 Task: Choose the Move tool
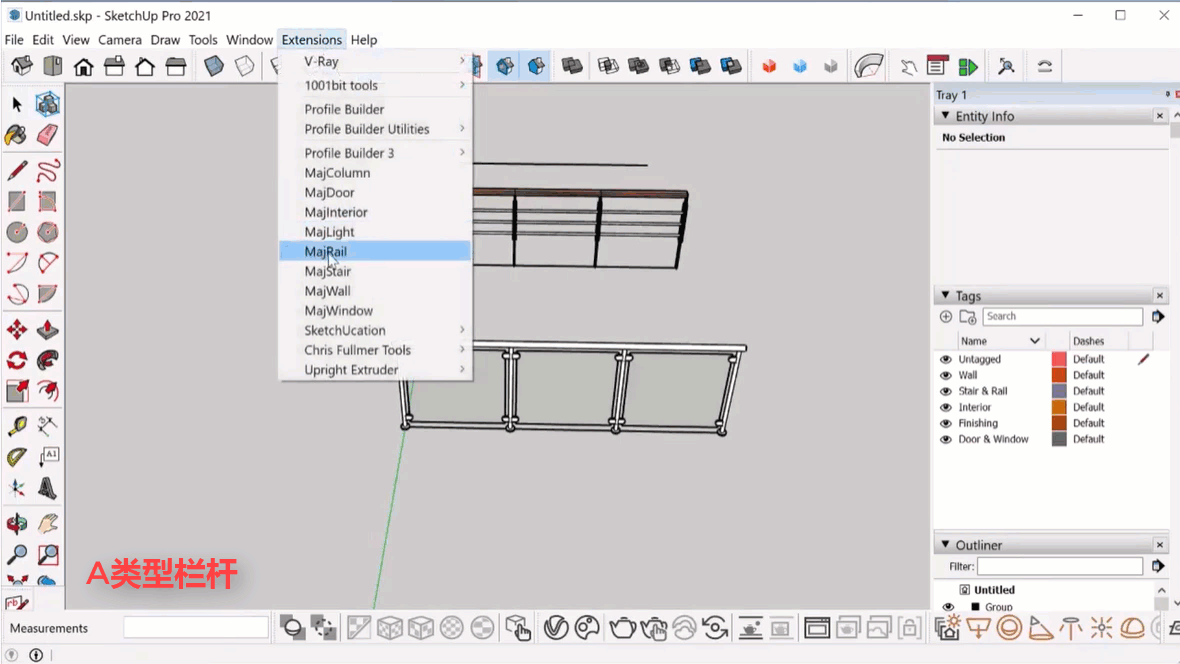coord(17,330)
